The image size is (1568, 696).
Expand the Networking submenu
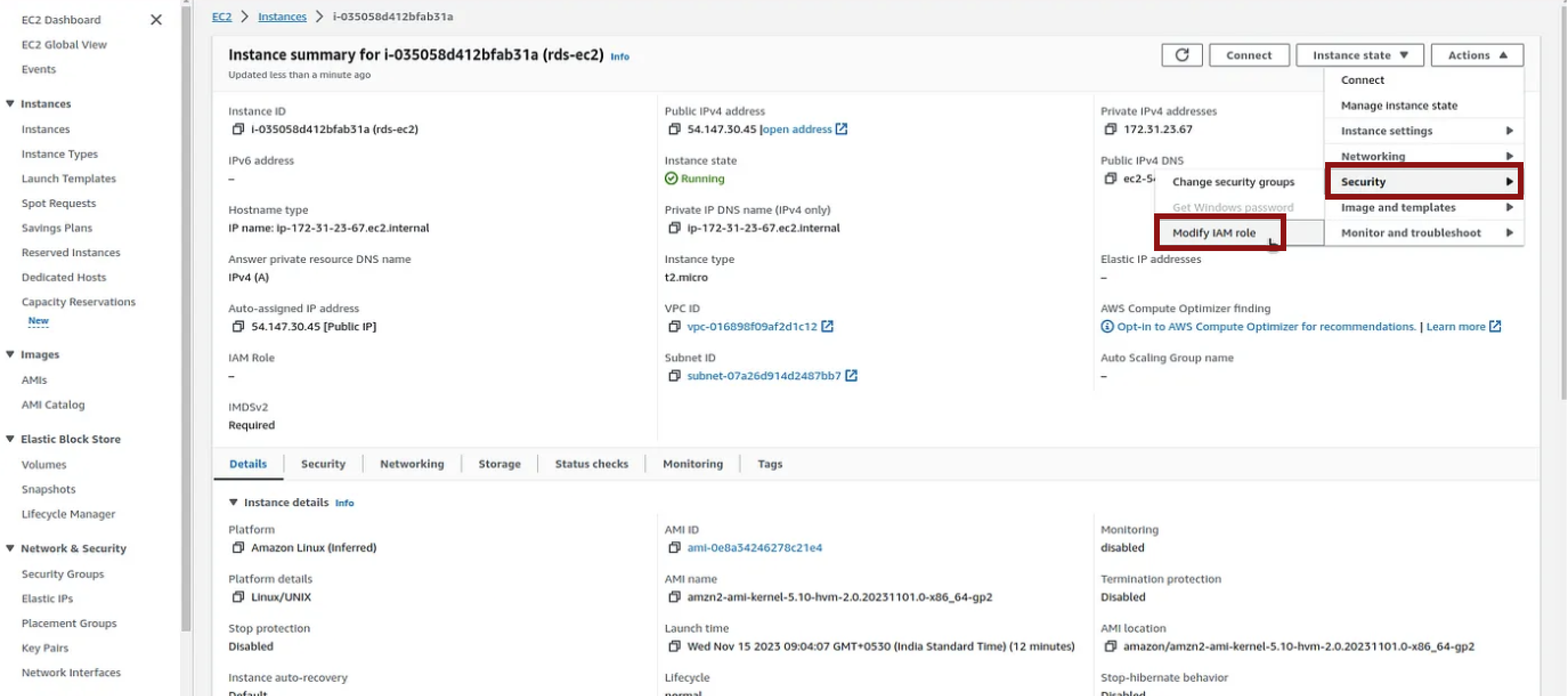click(1424, 156)
